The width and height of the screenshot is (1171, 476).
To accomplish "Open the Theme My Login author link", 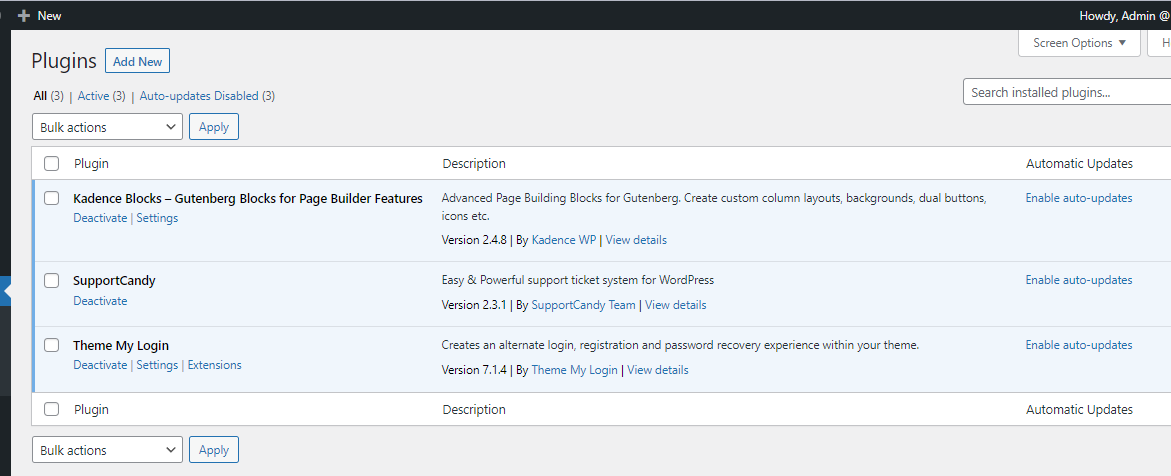I will click(x=574, y=370).
